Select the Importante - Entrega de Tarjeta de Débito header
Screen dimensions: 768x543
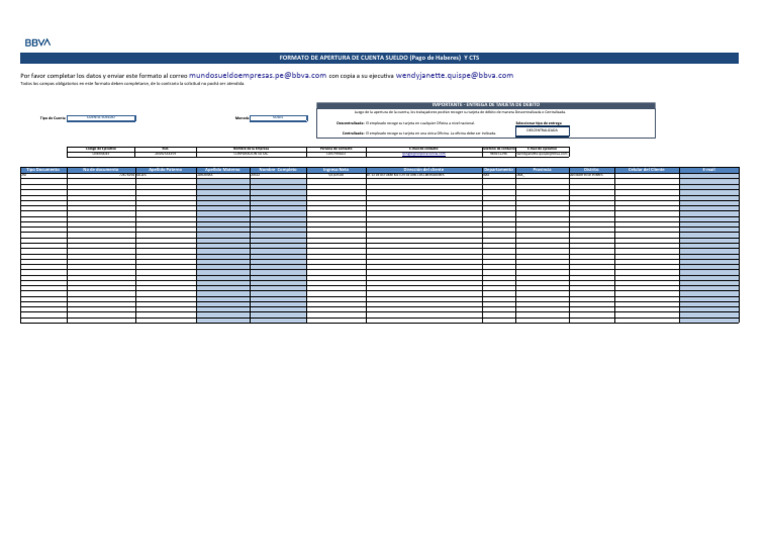[x=486, y=105]
